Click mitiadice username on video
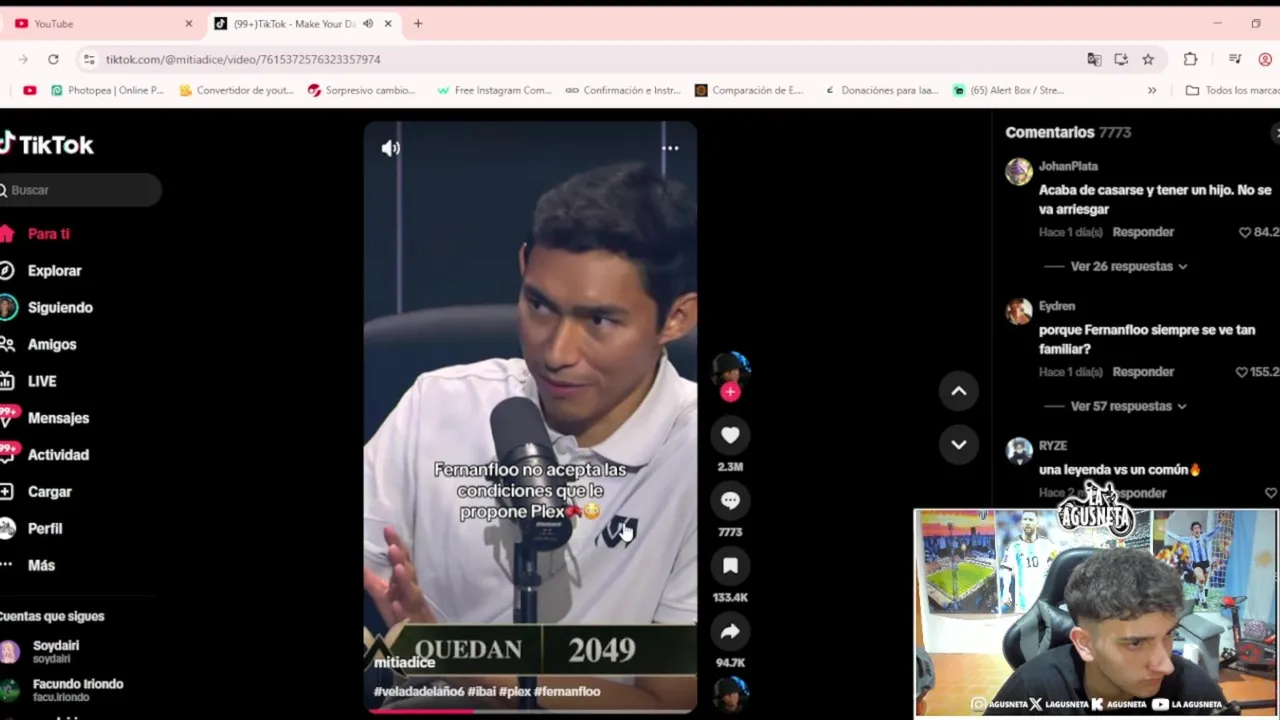Image resolution: width=1280 pixels, height=720 pixels. [405, 663]
